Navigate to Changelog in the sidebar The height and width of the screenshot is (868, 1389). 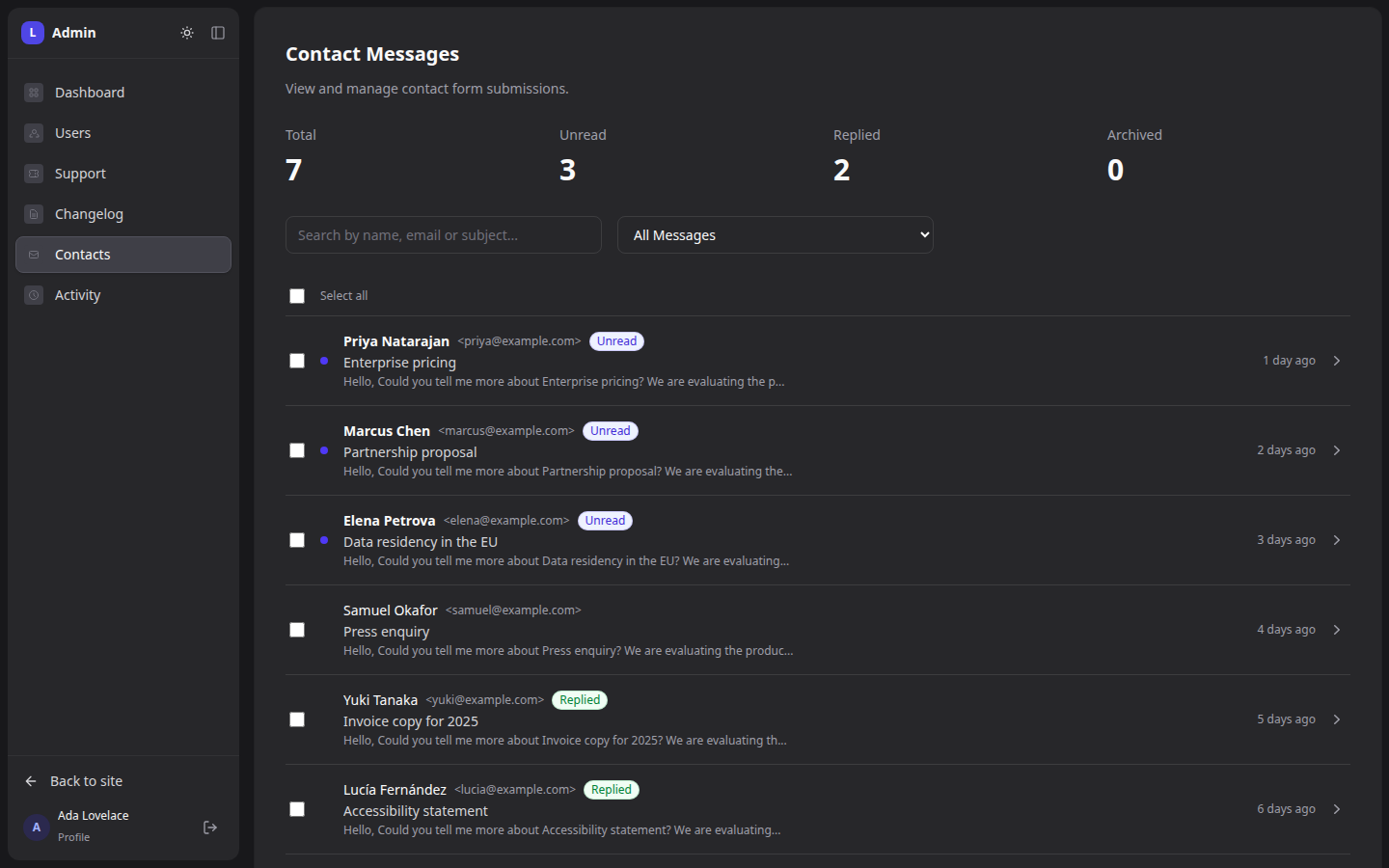(123, 214)
